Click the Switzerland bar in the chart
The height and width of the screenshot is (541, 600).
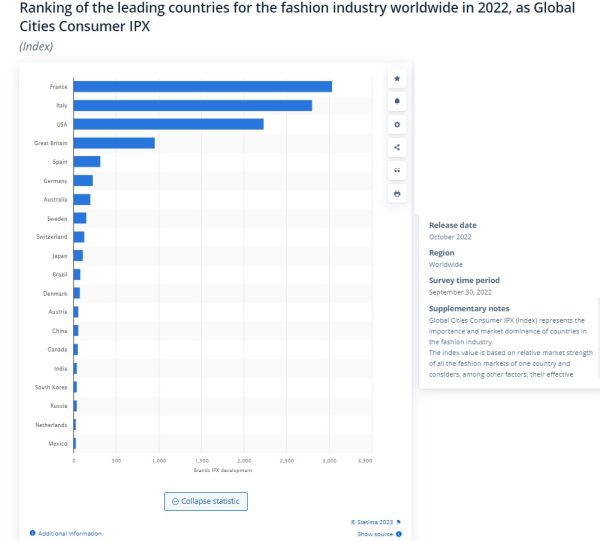79,237
